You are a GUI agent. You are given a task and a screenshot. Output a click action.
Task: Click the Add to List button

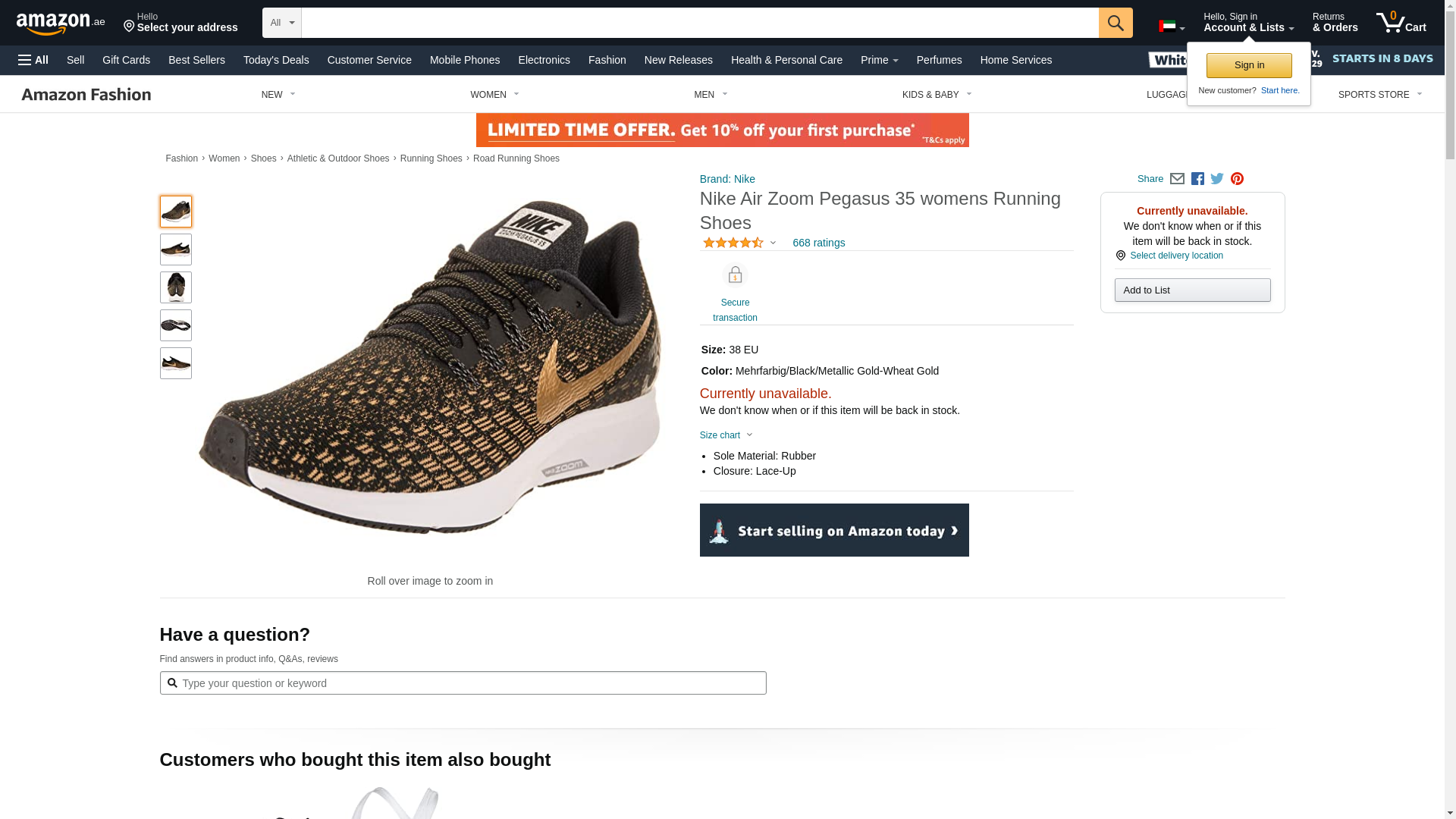click(1192, 290)
